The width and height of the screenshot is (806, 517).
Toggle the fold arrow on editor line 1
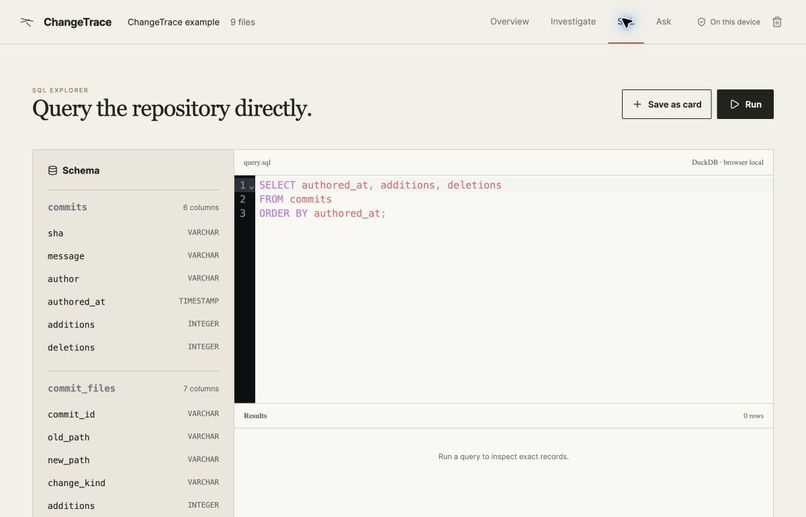251,186
